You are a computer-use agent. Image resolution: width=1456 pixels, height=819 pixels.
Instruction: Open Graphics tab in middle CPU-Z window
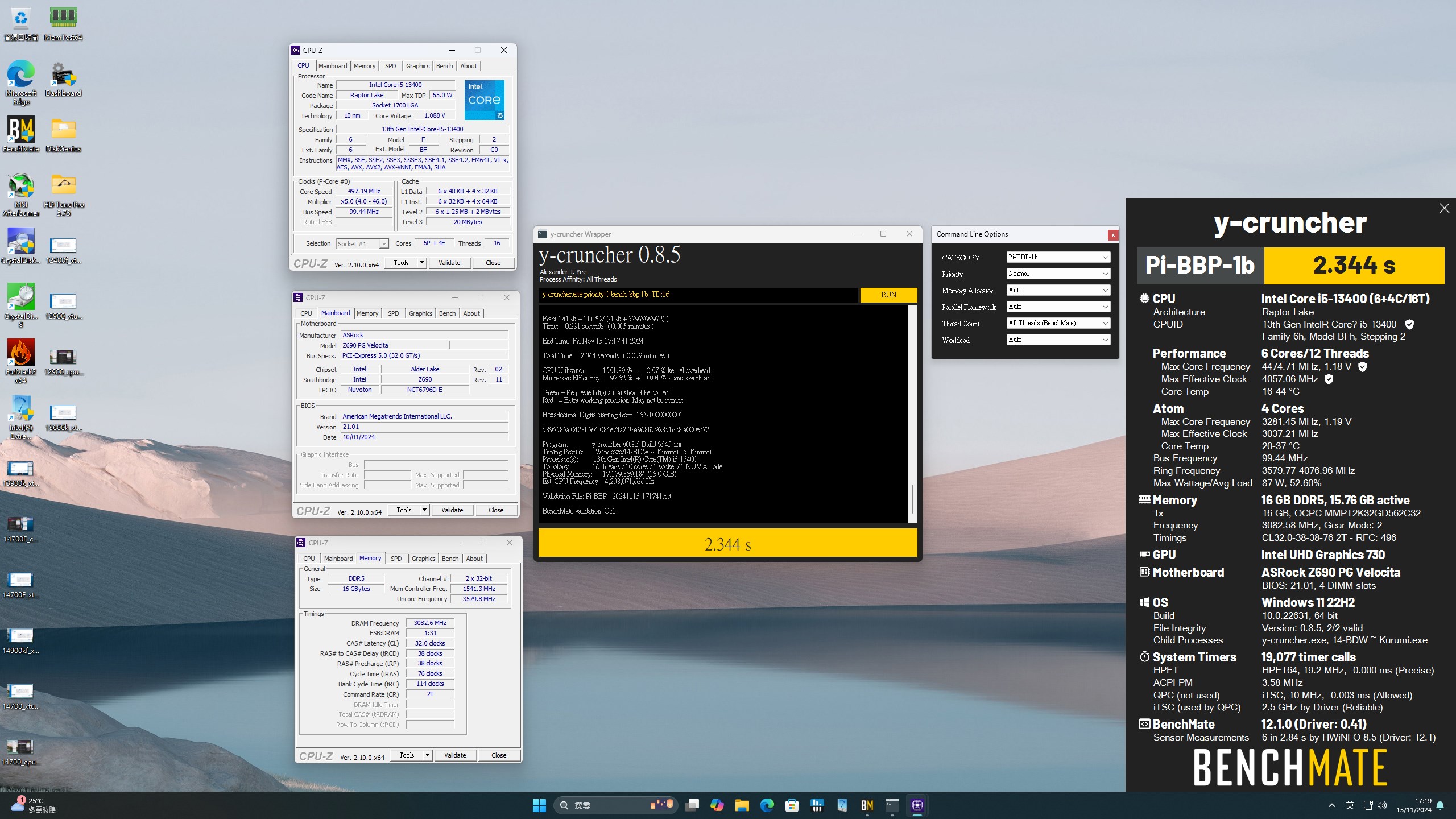click(x=421, y=313)
